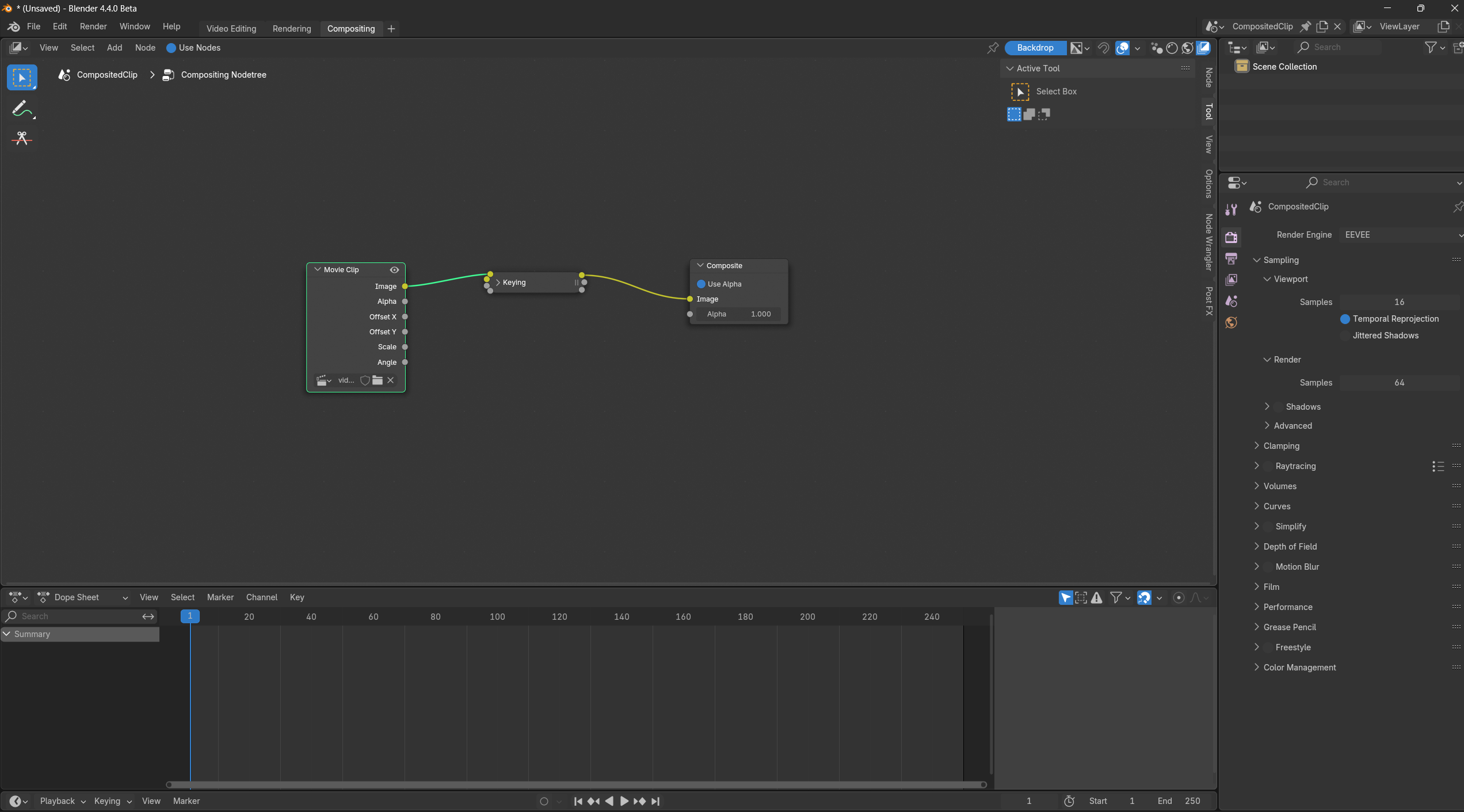This screenshot has width=1464, height=812.
Task: Click the Extend selection mode icon
Action: [x=1029, y=115]
